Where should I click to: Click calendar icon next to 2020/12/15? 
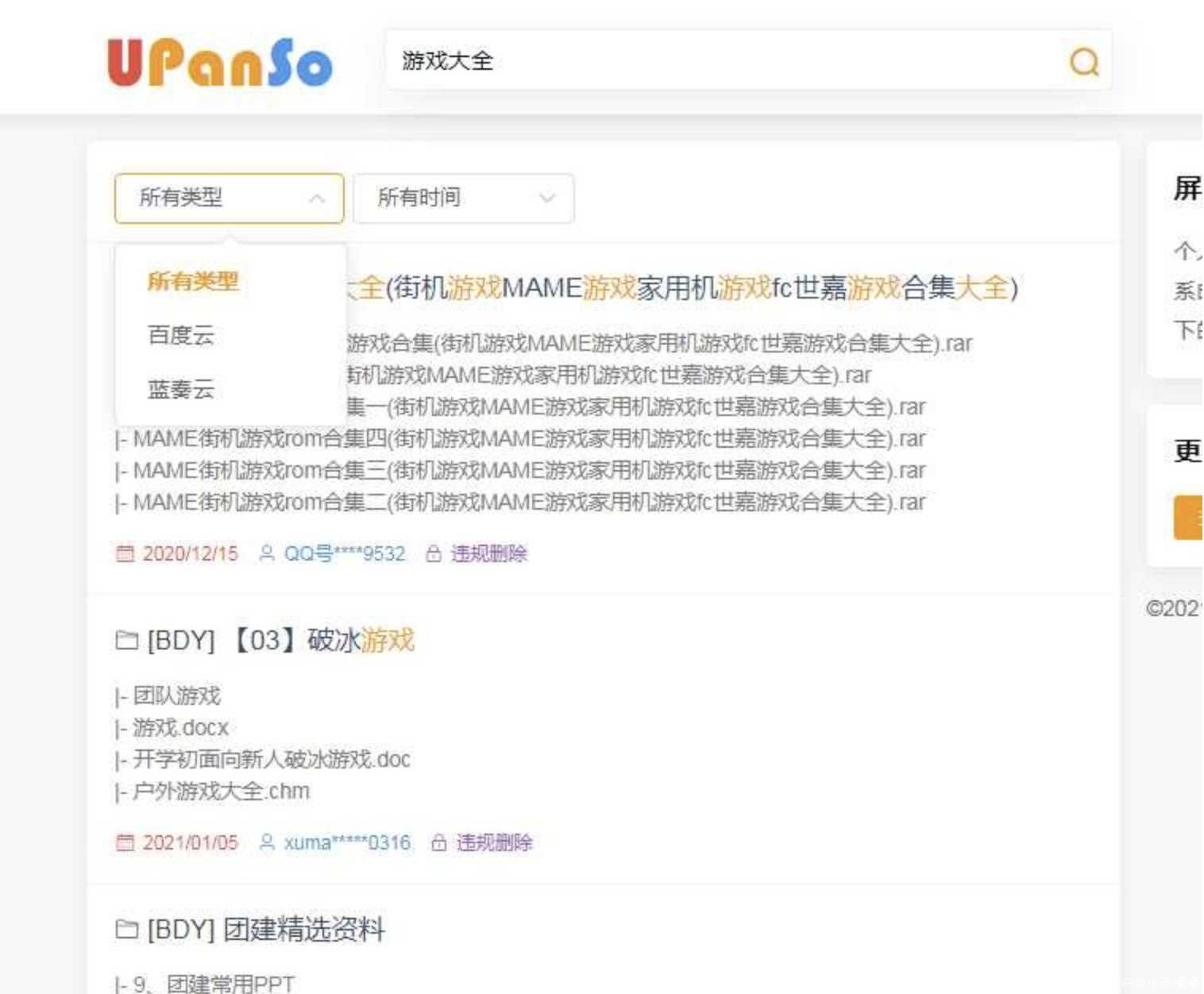tap(125, 553)
